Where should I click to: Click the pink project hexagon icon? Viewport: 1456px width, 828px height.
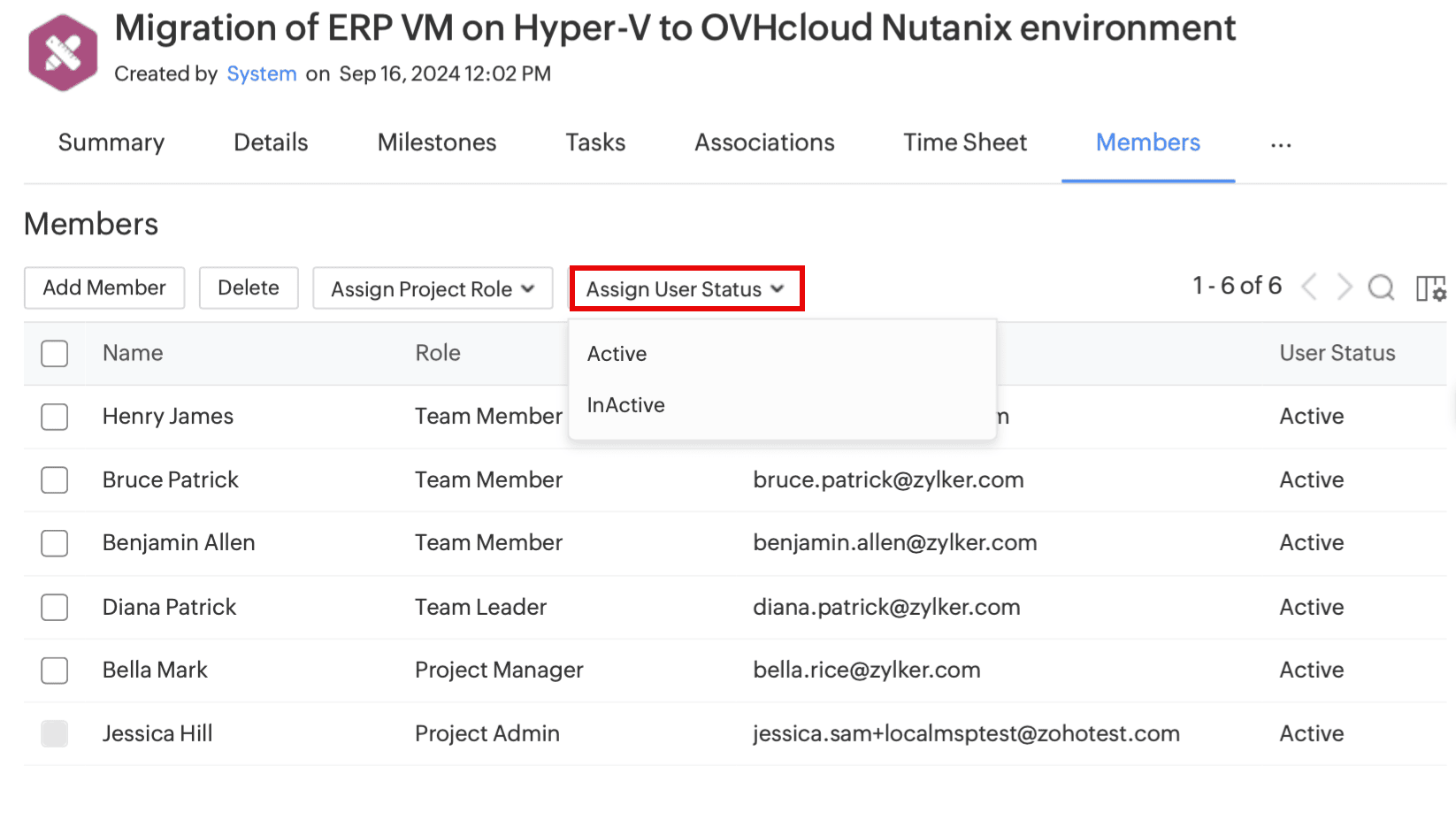point(63,53)
